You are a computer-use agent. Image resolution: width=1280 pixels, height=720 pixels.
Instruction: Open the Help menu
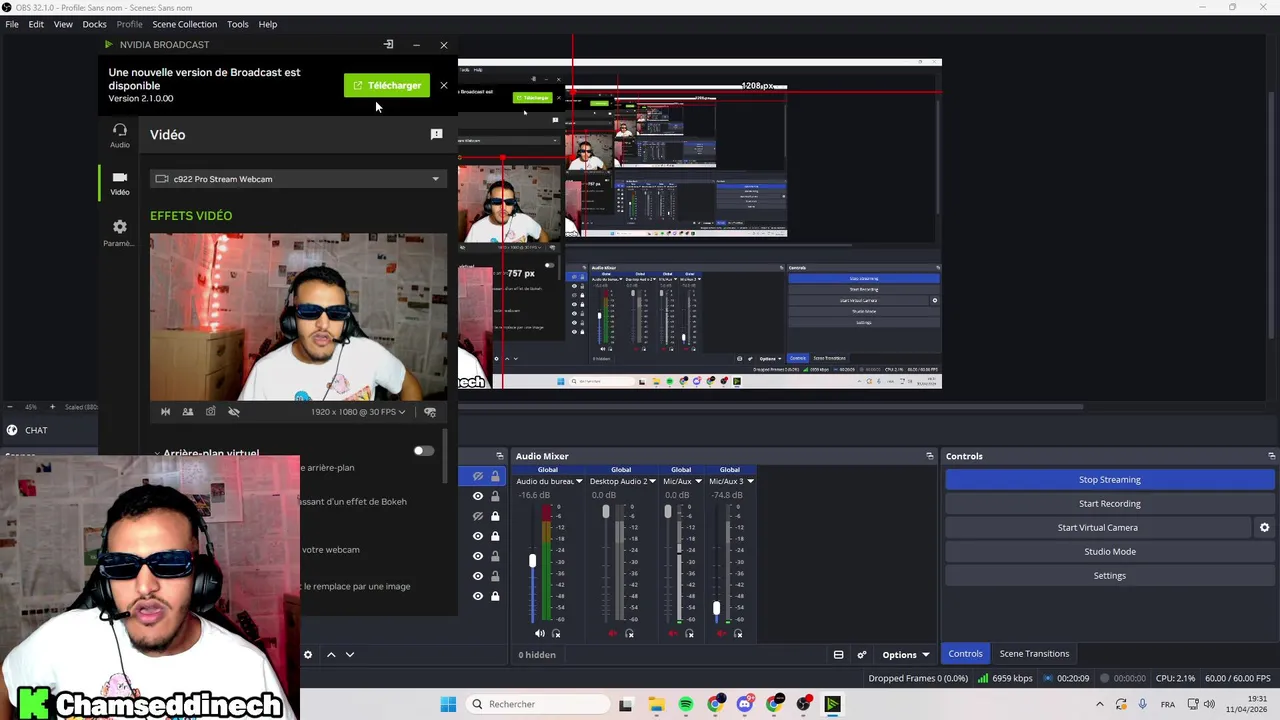click(268, 24)
